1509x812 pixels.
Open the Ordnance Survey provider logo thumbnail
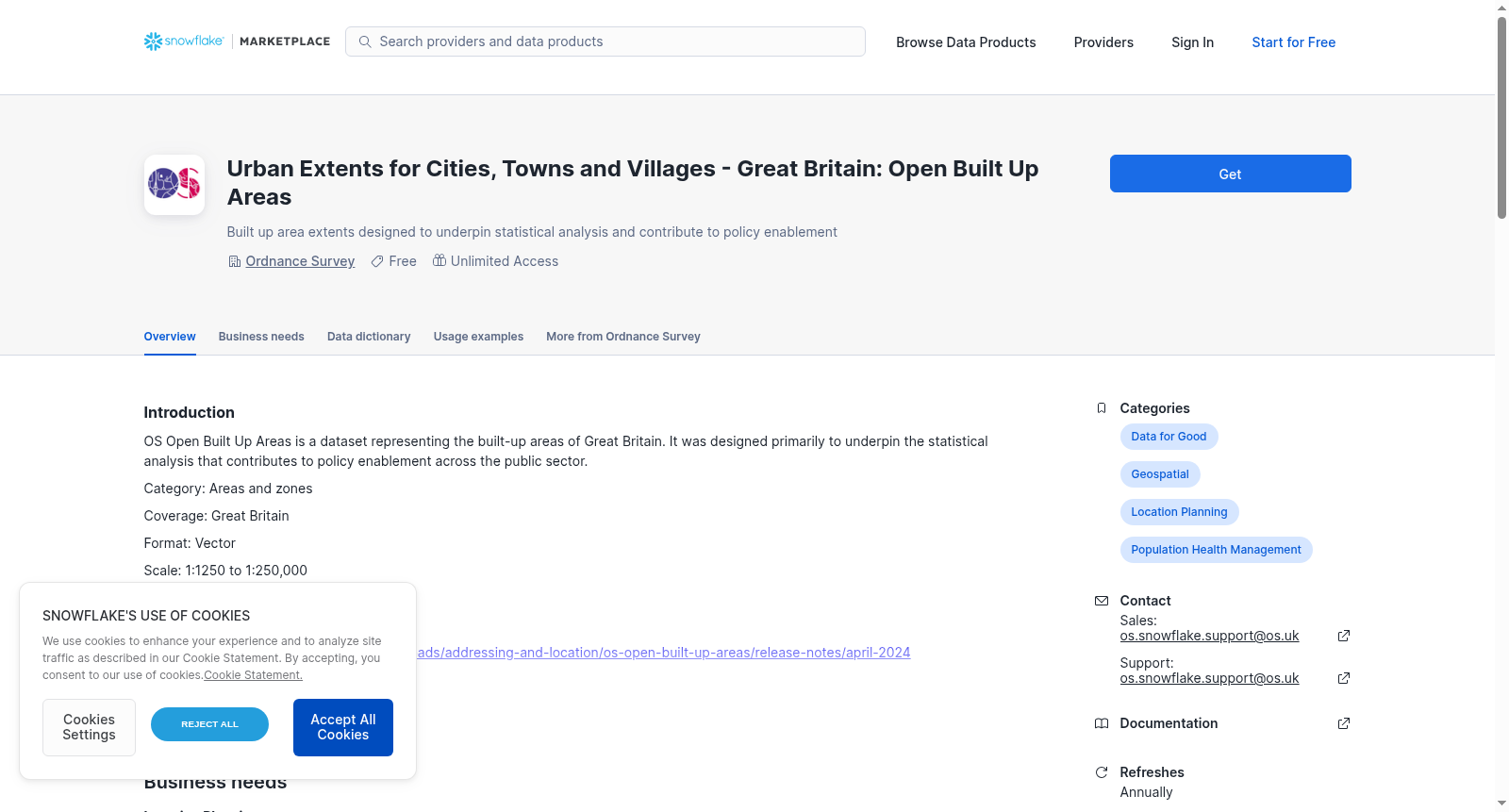click(x=174, y=185)
